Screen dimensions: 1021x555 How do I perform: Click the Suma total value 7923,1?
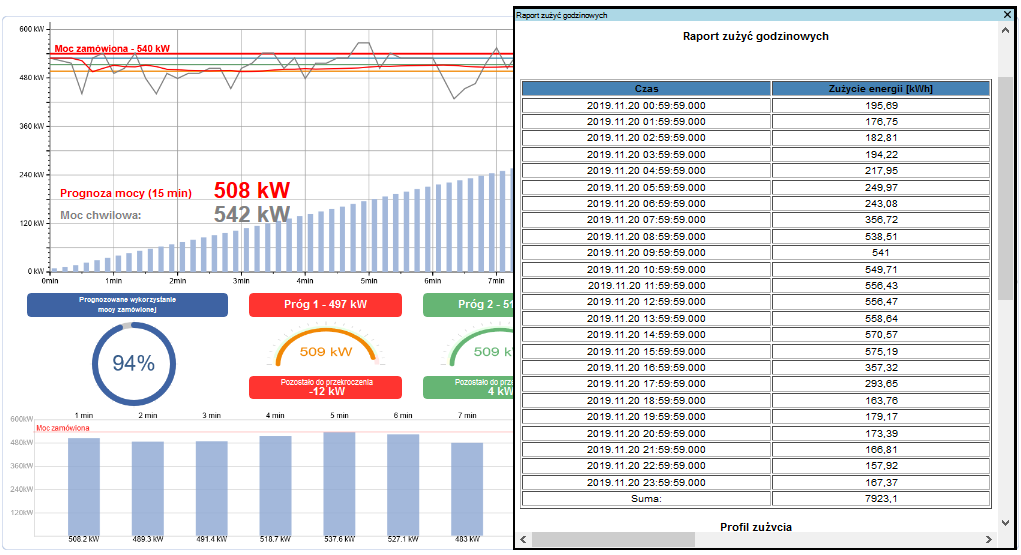point(881,498)
